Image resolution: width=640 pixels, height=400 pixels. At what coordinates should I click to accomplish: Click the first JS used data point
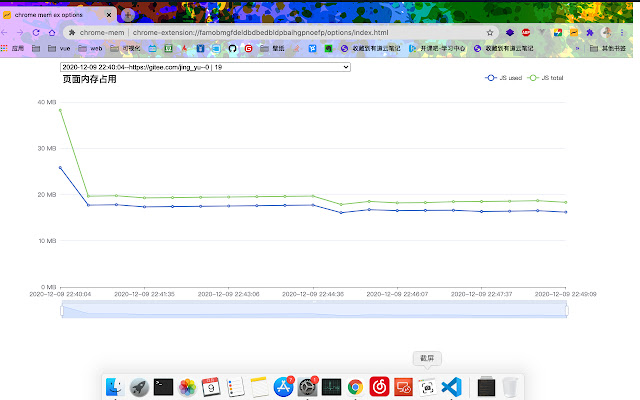pos(60,168)
